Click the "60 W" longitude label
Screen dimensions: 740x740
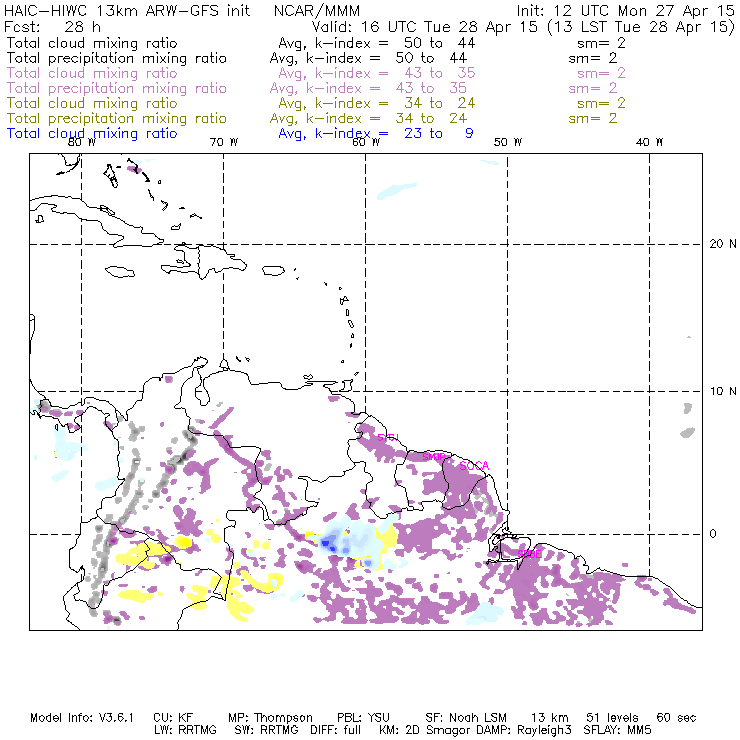coord(366,143)
